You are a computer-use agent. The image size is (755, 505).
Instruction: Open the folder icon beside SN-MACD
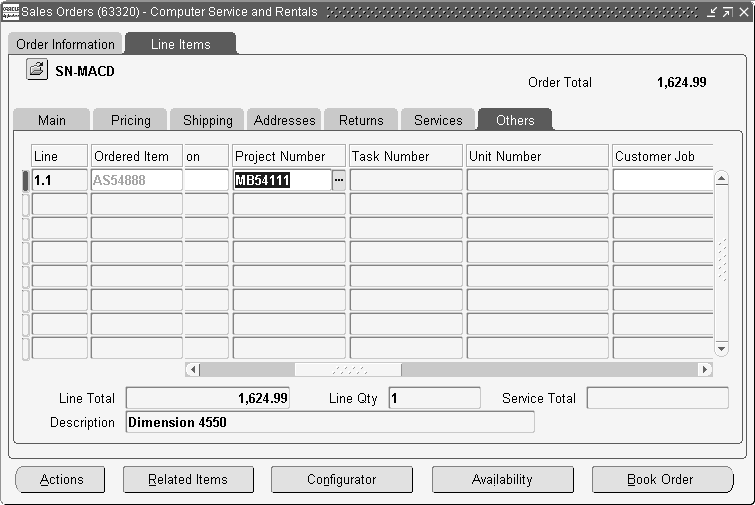[37, 69]
